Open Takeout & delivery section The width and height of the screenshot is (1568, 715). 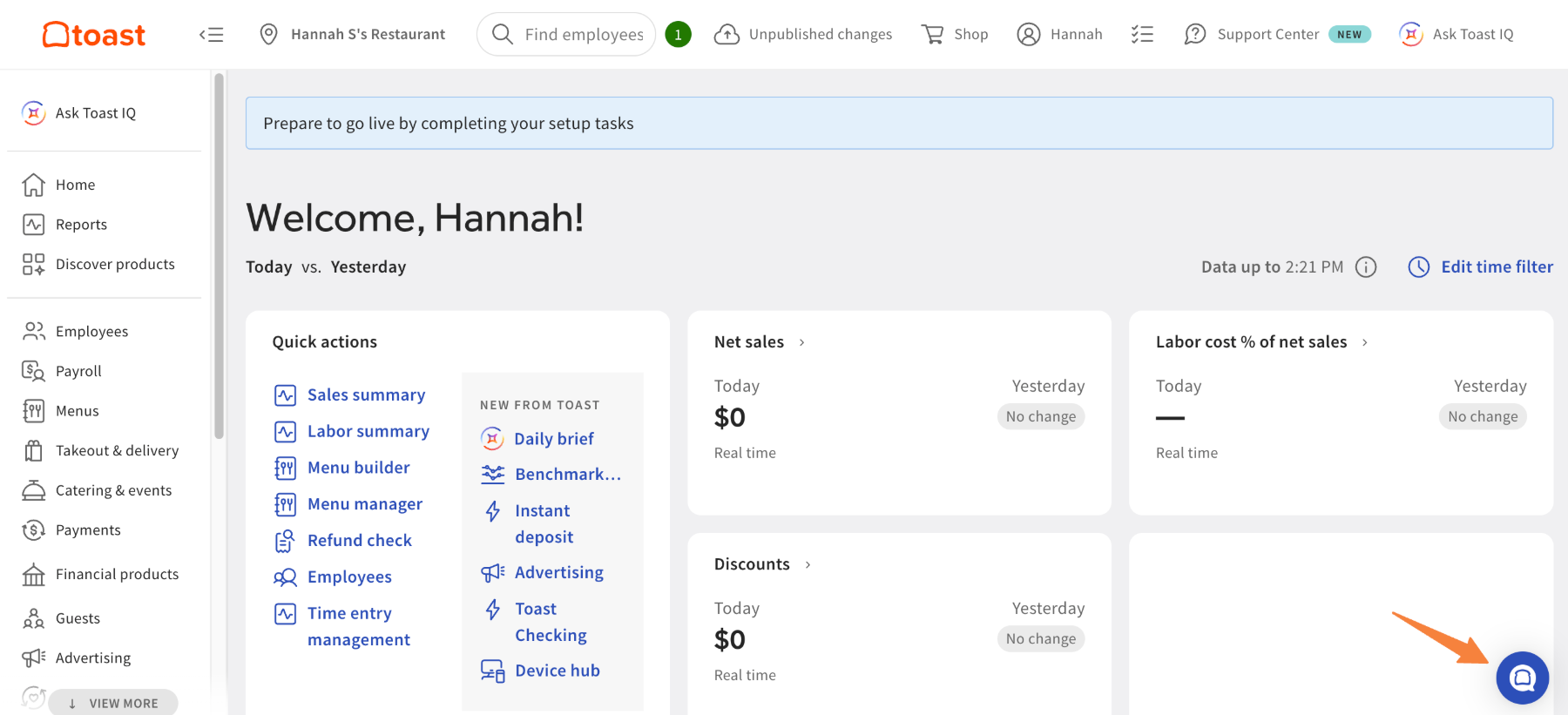point(117,450)
